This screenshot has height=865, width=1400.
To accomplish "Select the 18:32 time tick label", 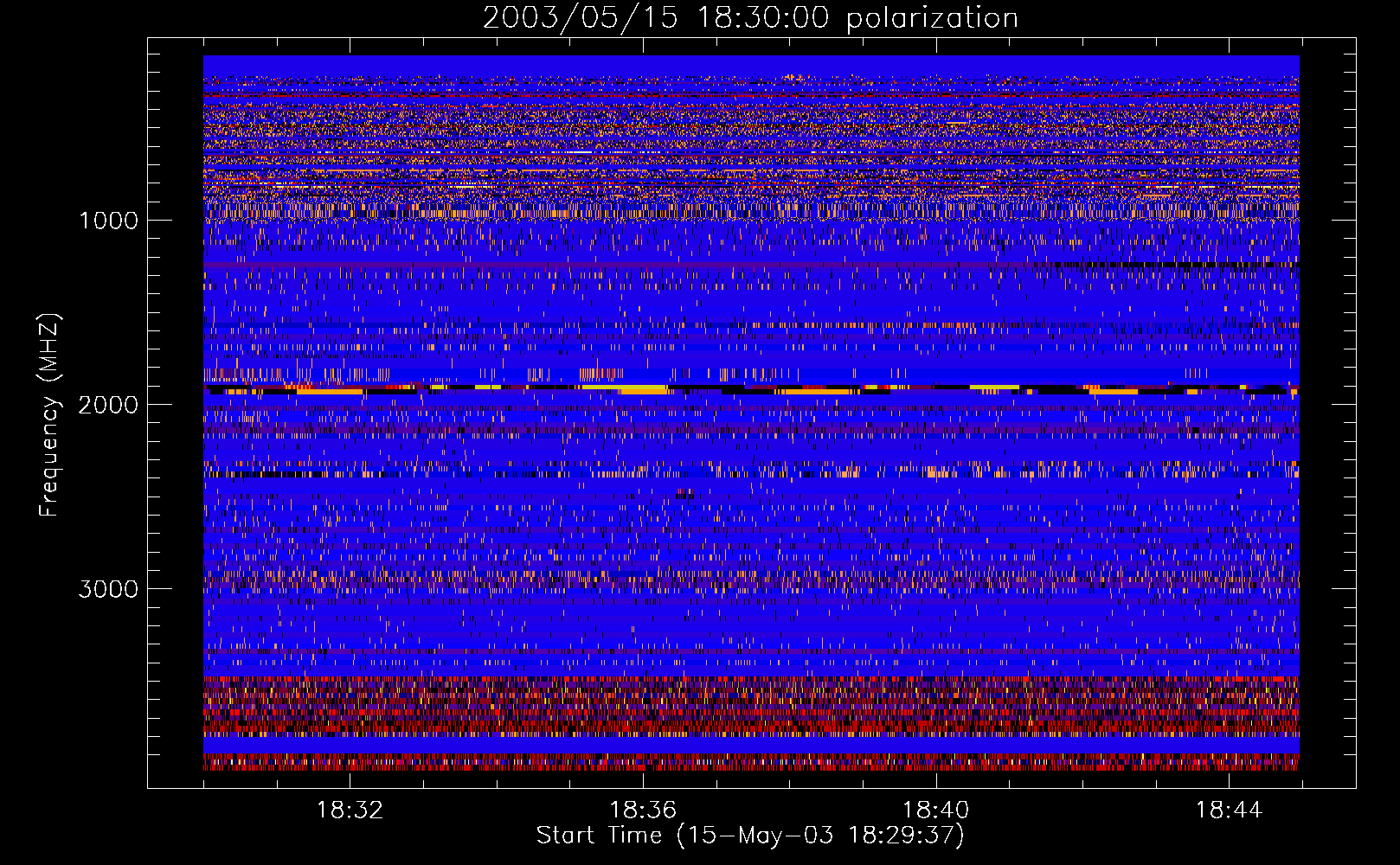I will 350,811.
